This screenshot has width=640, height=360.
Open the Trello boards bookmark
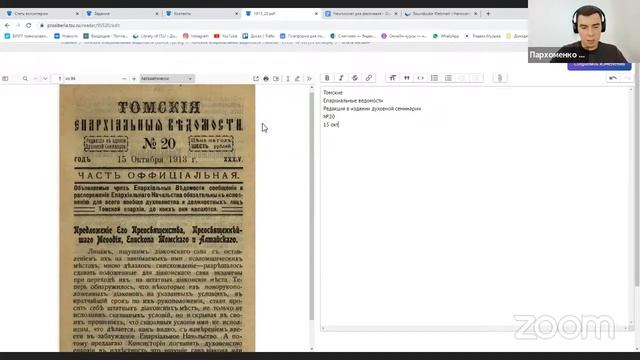click(x=259, y=36)
